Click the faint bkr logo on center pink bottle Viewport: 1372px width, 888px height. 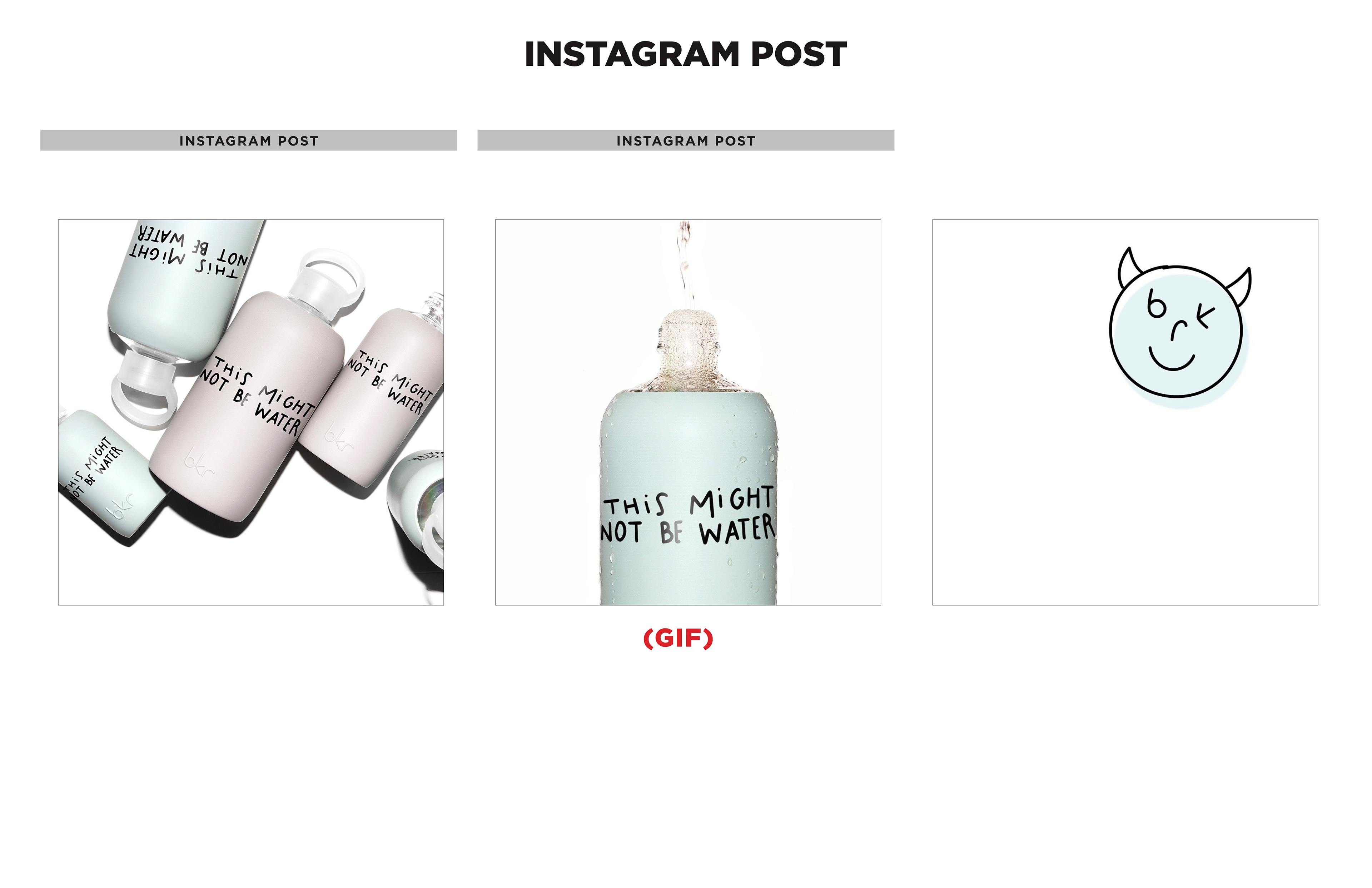tap(199, 461)
